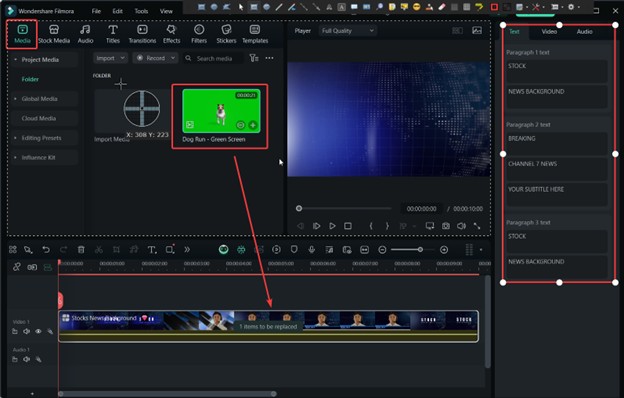
Task: Open the timeline layout options dropdown arrow
Action: 481,250
